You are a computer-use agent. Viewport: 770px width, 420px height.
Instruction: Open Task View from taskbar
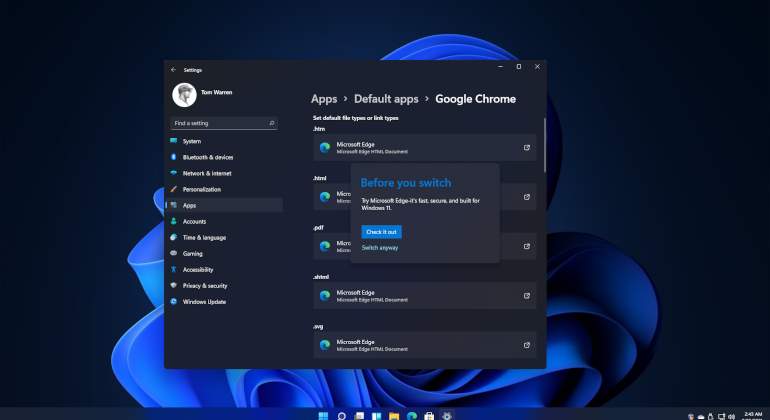(359, 416)
